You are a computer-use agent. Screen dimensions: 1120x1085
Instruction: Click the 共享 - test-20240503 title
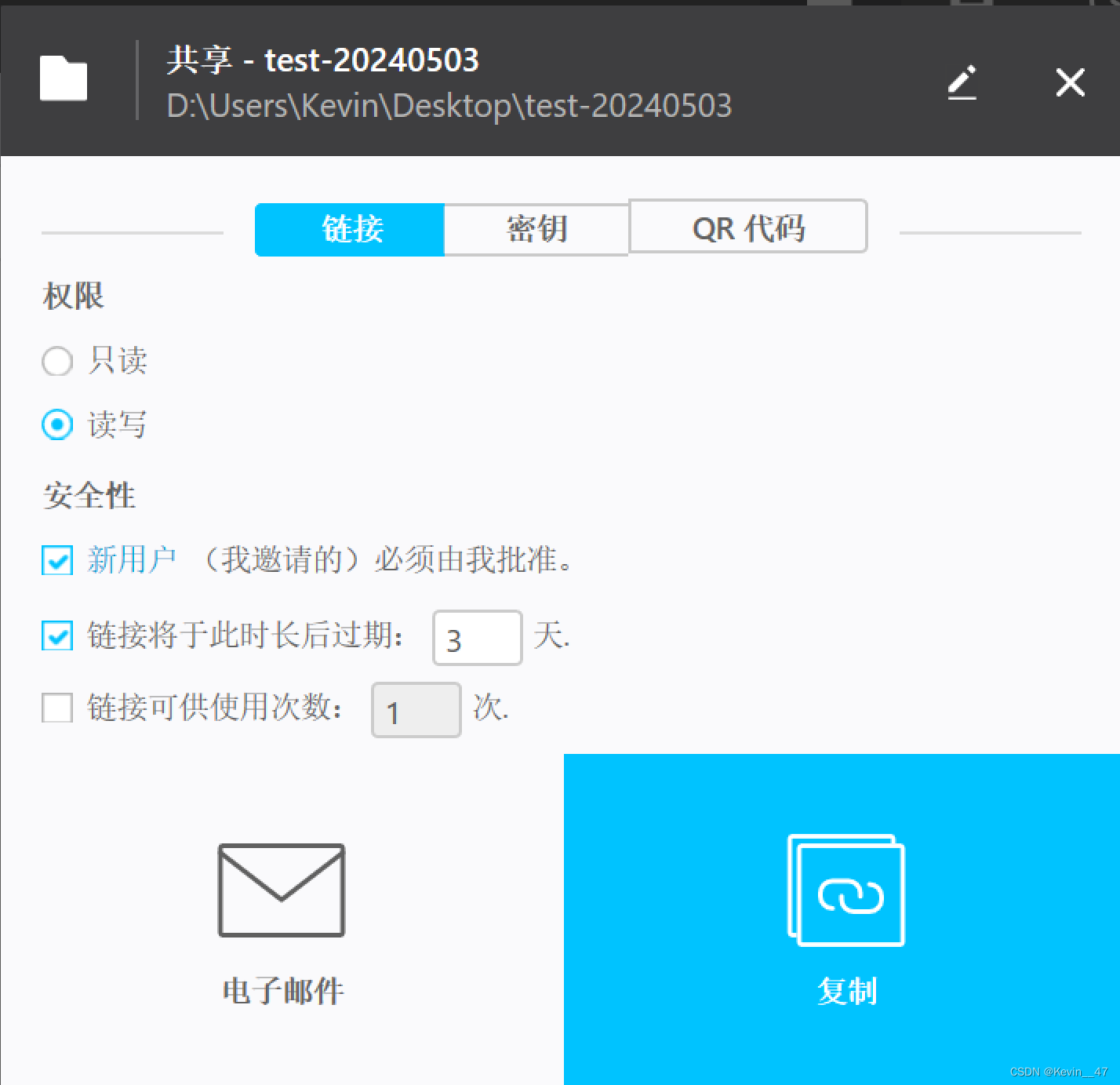pos(322,60)
